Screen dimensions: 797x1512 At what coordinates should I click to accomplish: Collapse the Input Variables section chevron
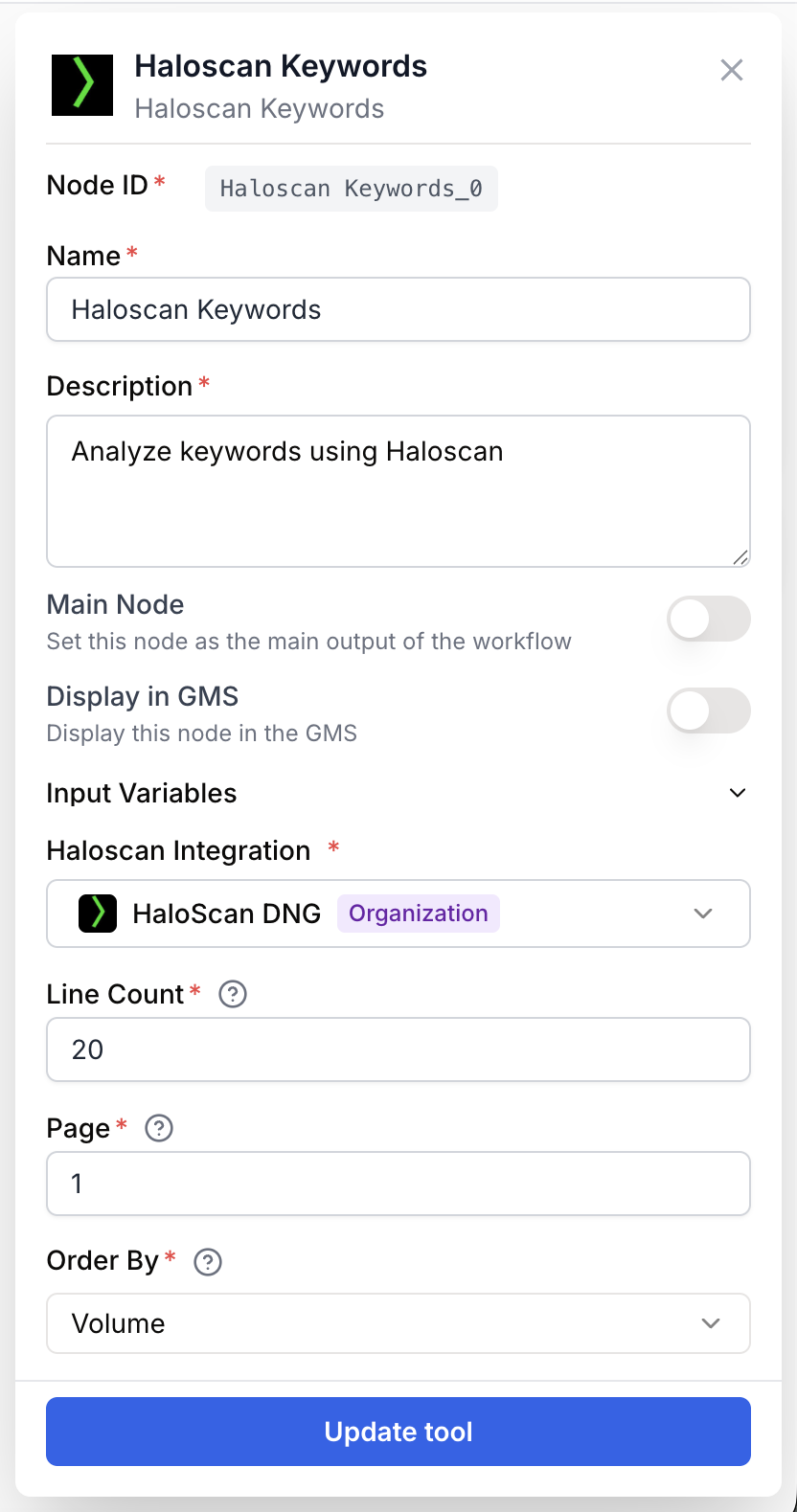[x=738, y=793]
